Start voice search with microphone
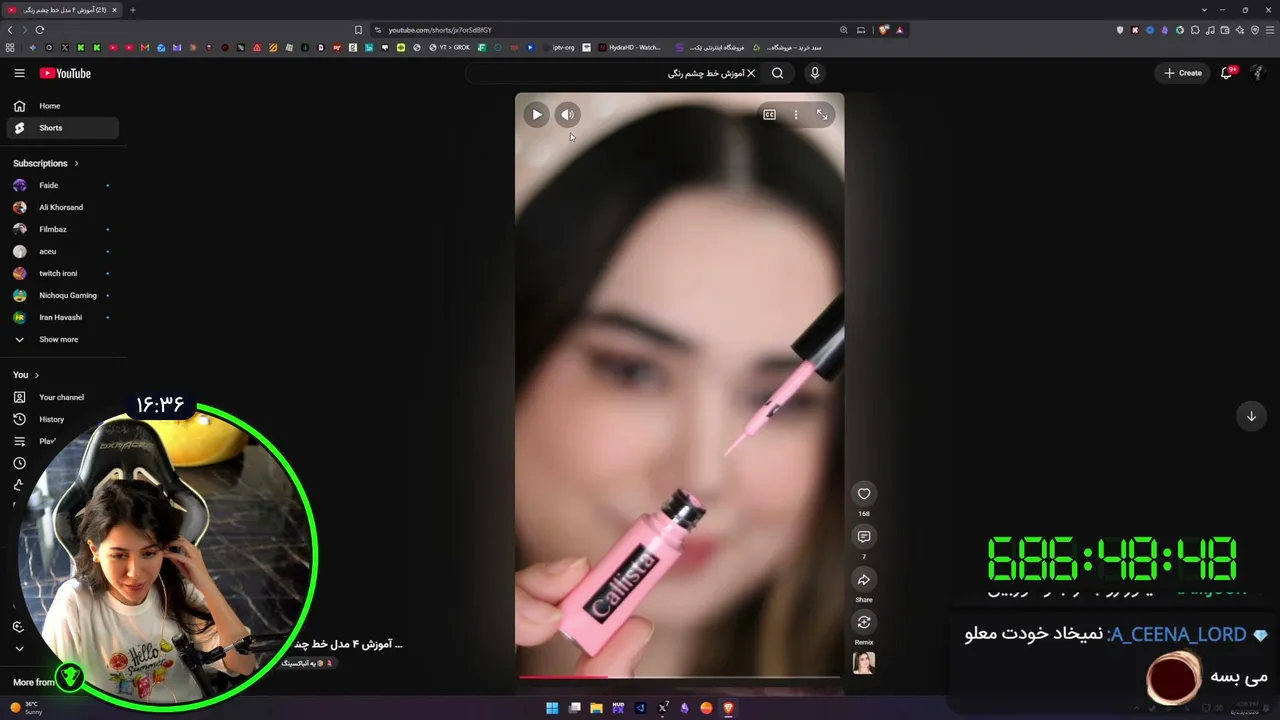 click(815, 73)
